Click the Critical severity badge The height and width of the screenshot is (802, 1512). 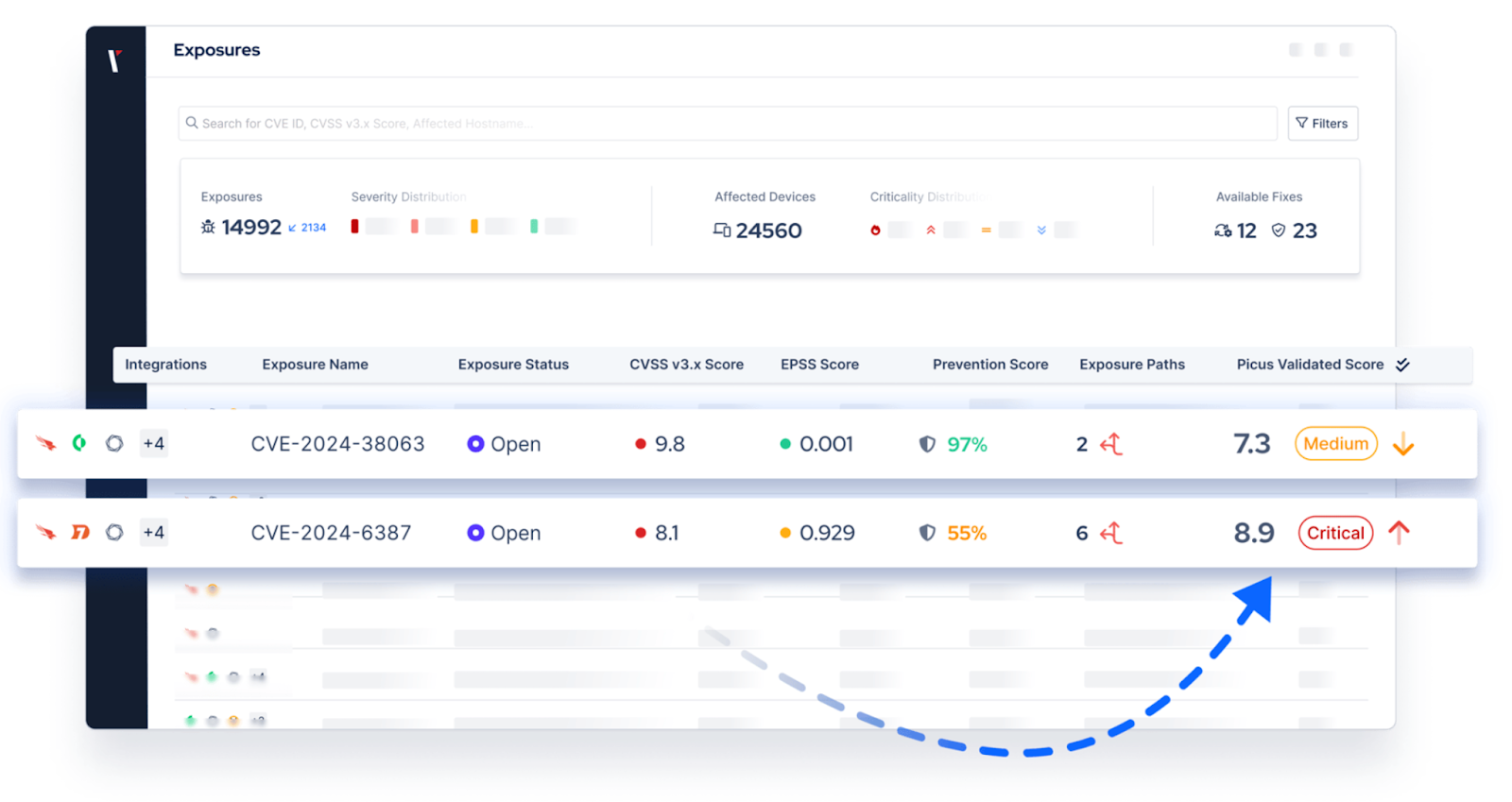pos(1334,533)
